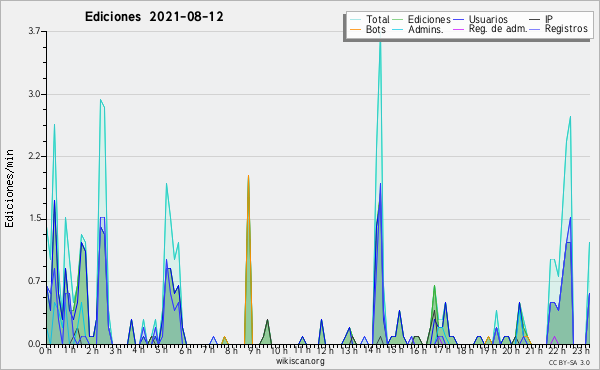Click the '21 h' x-axis label
The width and height of the screenshot is (600, 370).
[535, 350]
